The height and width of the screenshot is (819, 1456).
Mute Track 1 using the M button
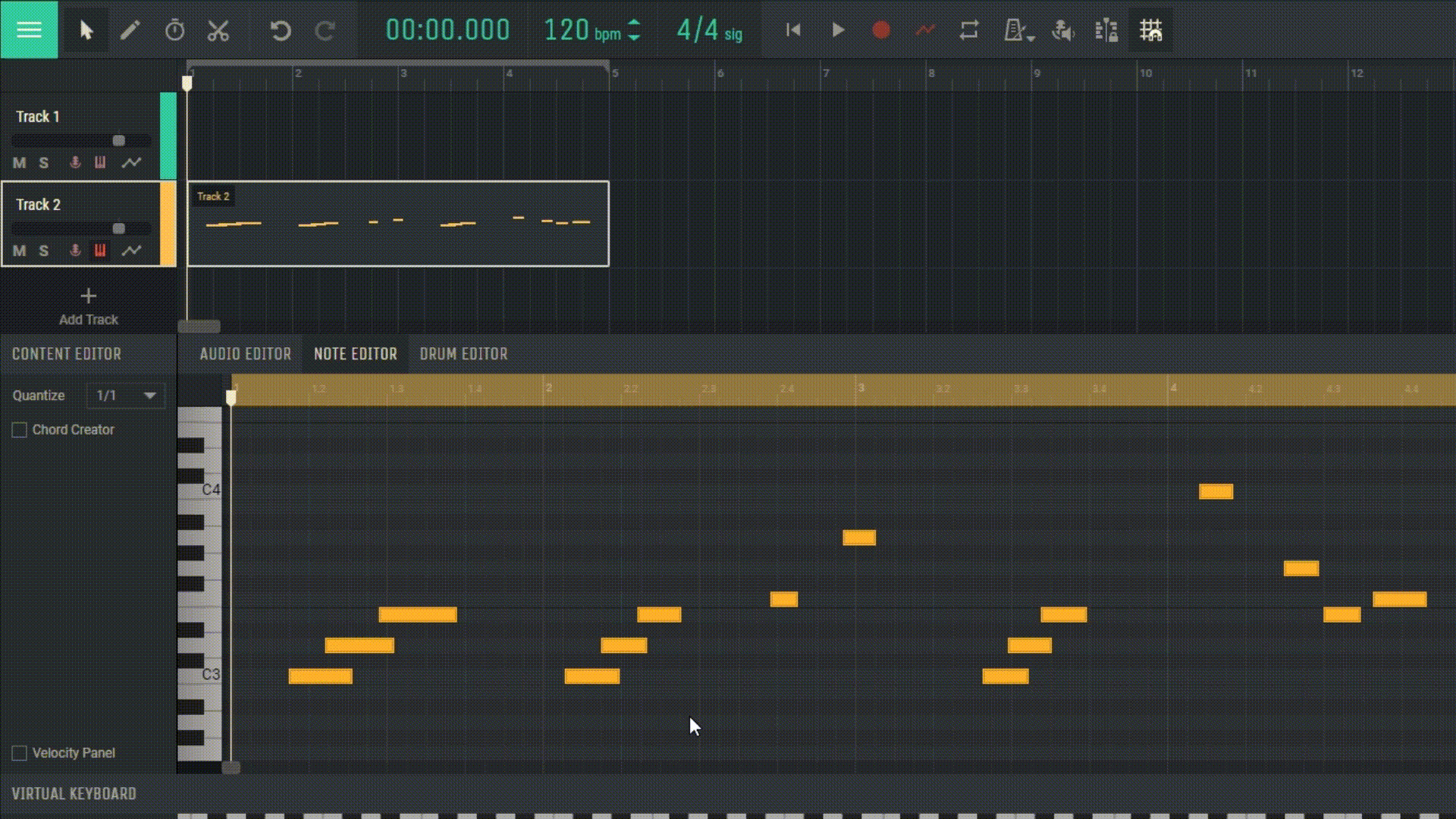tap(19, 162)
